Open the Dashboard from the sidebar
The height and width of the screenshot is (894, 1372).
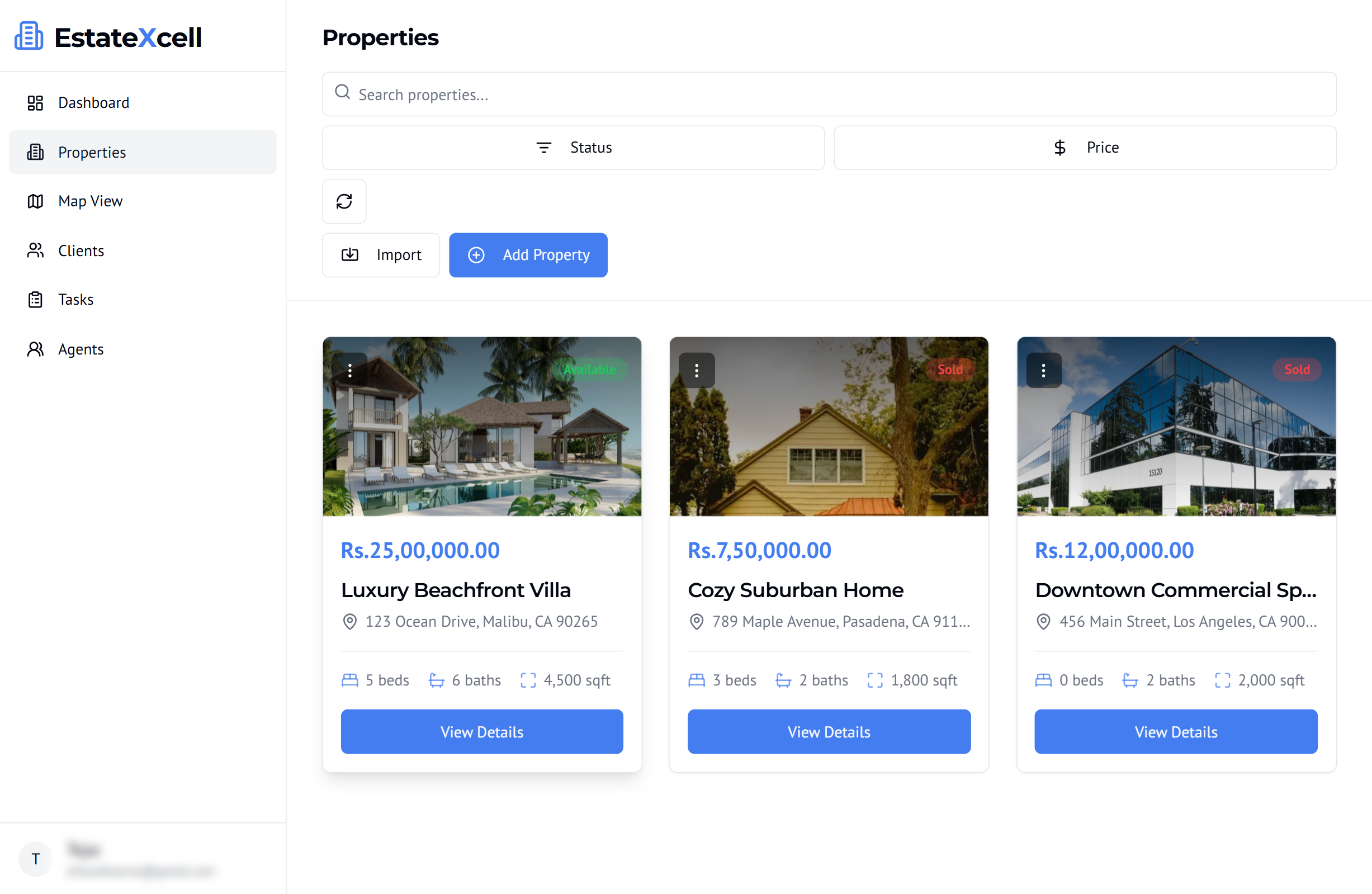point(93,103)
